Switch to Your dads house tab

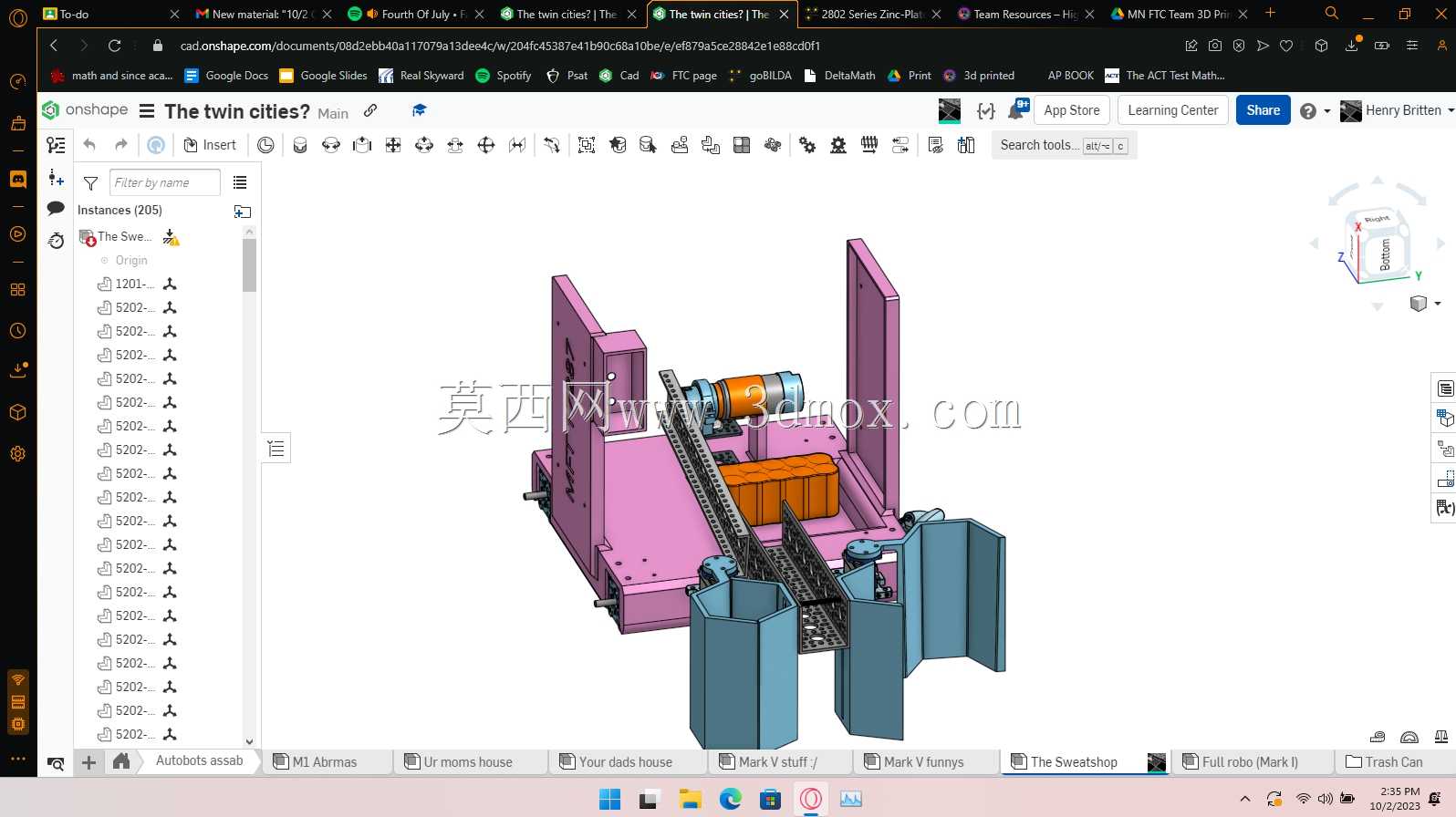626,762
